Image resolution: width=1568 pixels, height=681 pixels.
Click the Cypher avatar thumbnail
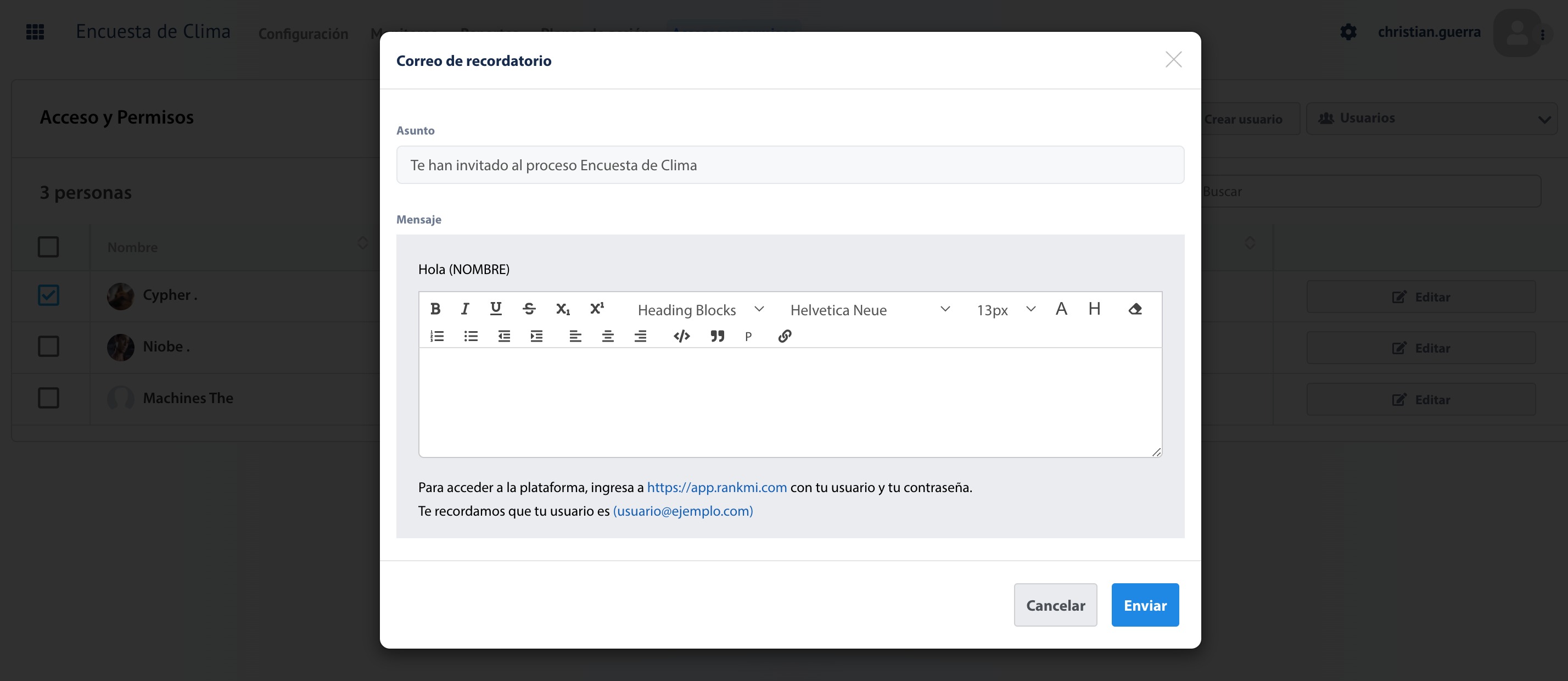click(x=121, y=296)
